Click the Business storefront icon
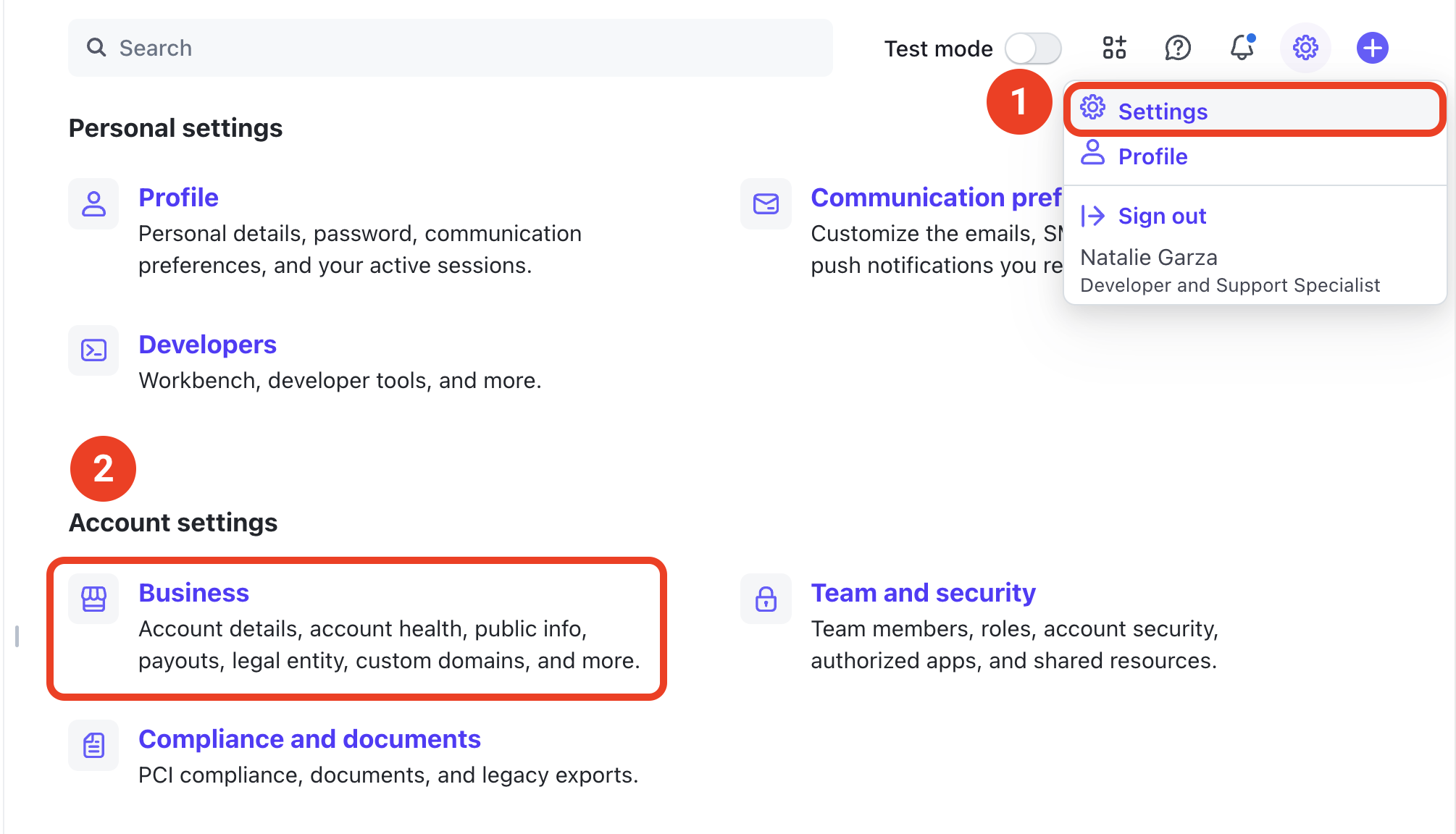 [93, 599]
